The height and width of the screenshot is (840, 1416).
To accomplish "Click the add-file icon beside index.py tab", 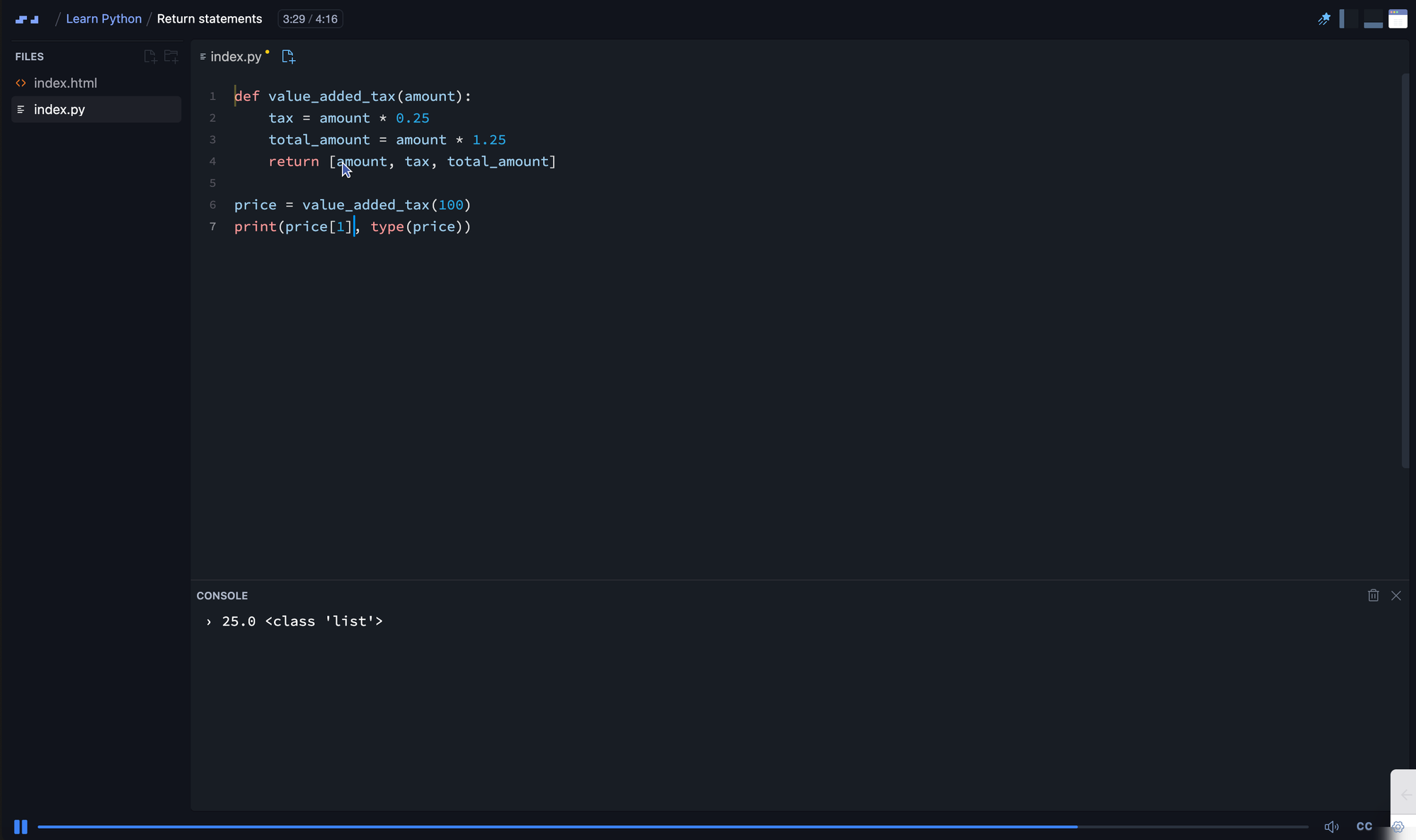I will pyautogui.click(x=288, y=57).
